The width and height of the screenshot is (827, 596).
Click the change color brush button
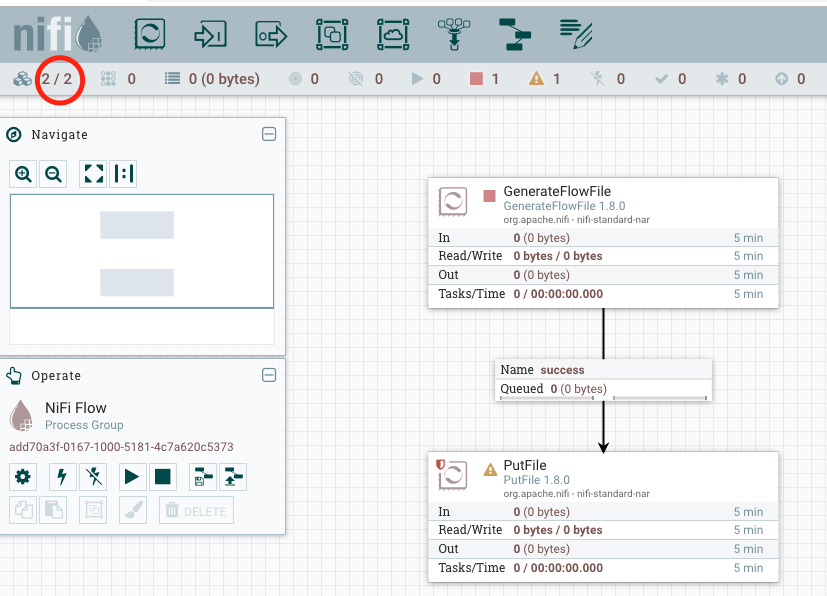click(133, 510)
